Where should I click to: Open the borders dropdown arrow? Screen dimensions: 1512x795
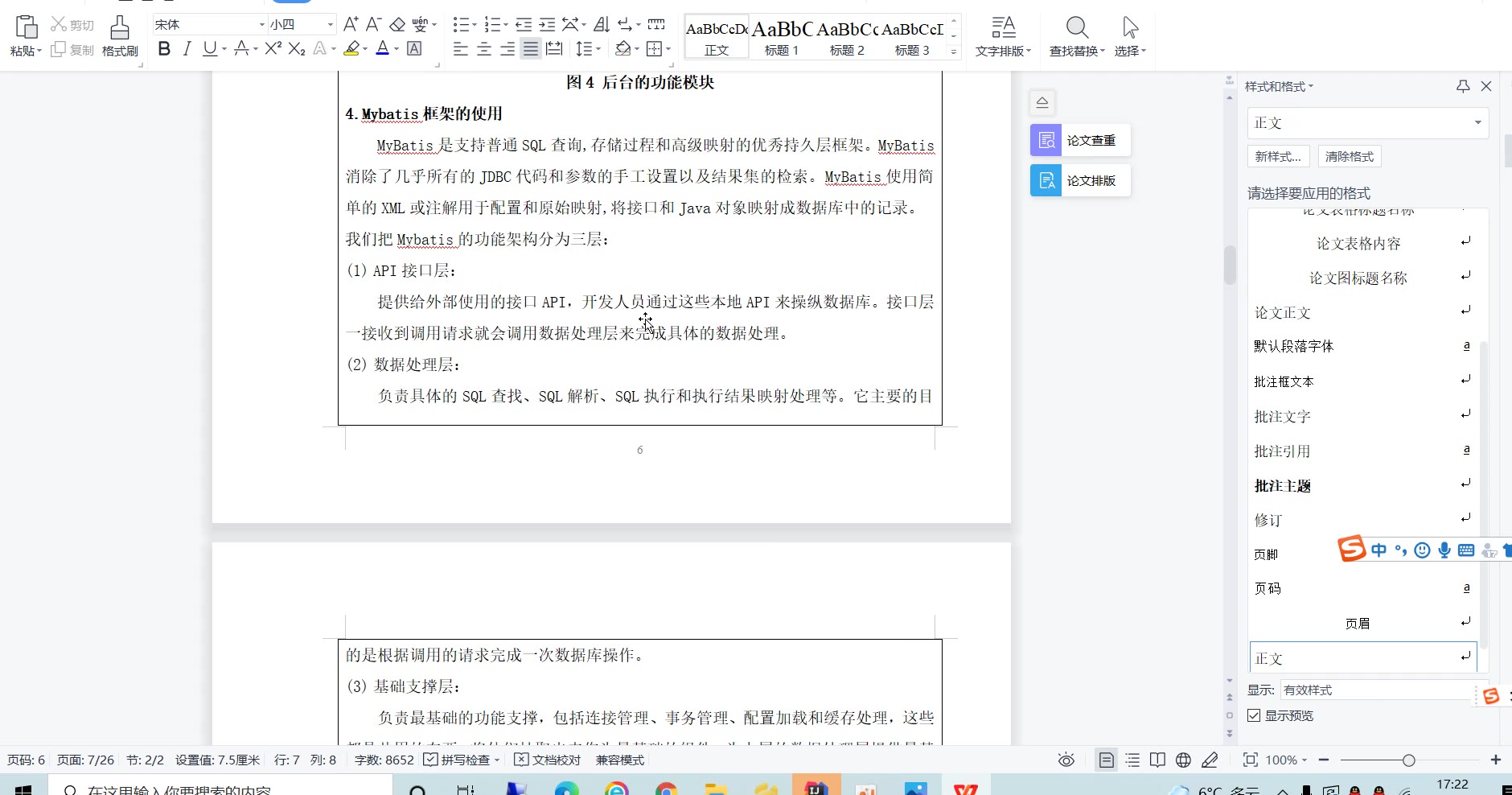click(x=668, y=49)
